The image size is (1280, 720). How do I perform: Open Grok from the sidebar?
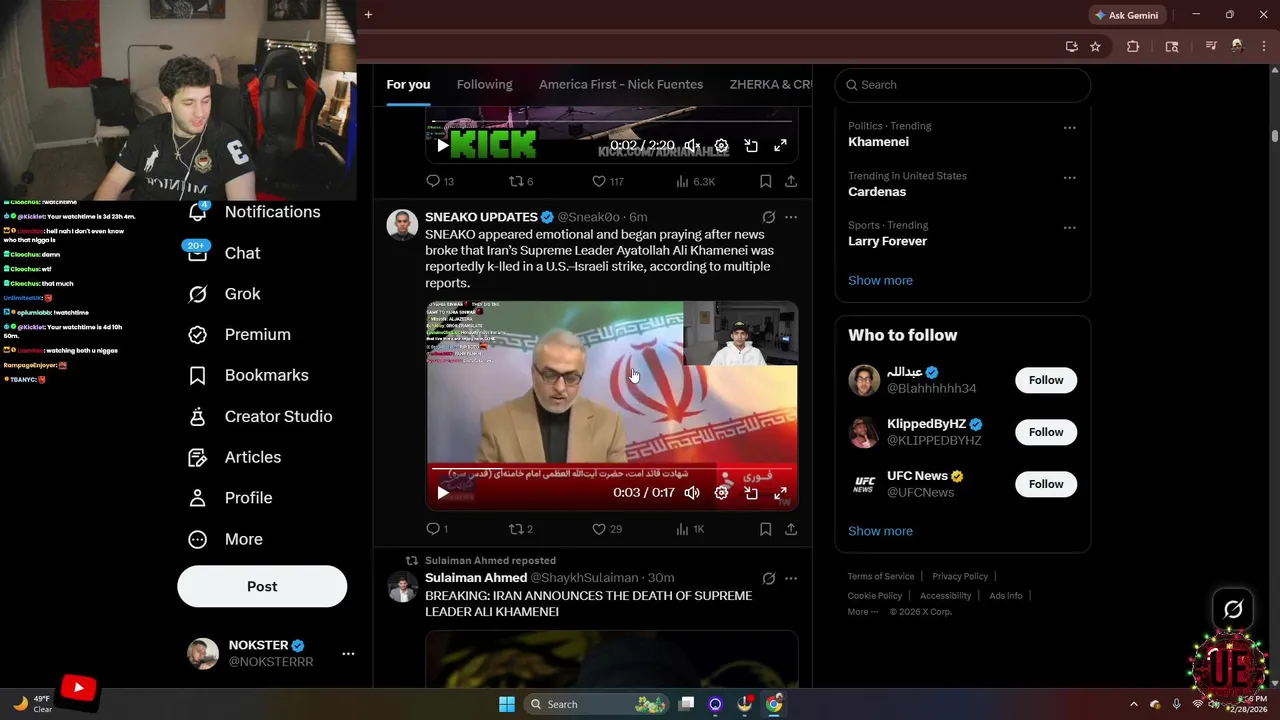[225, 294]
